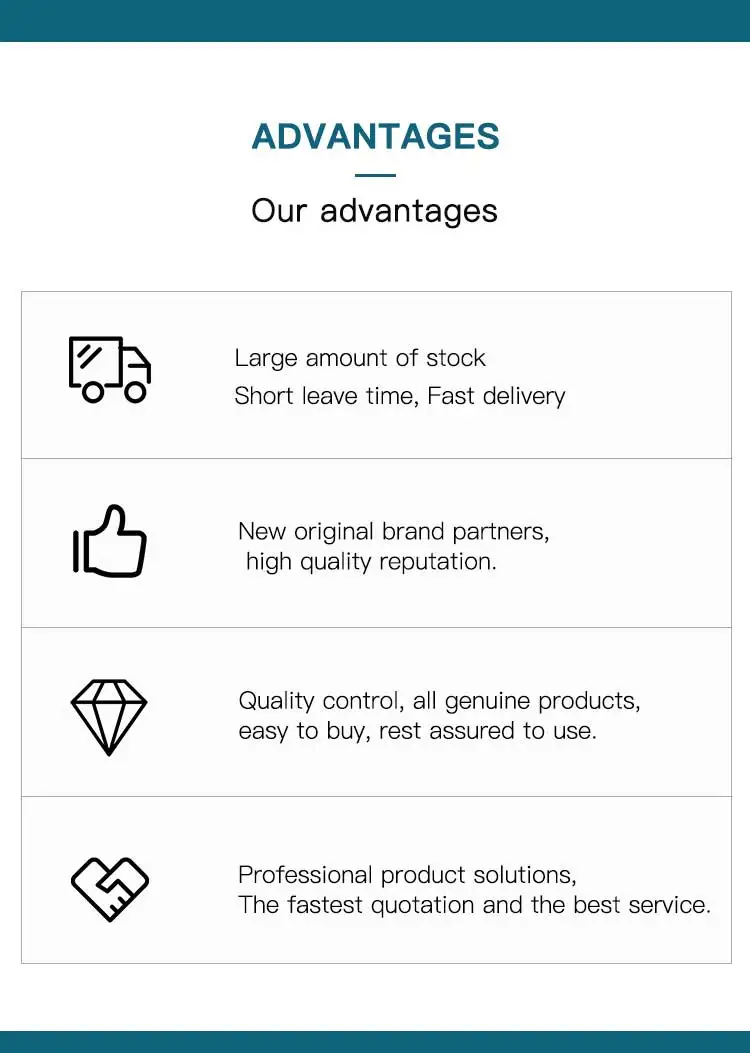Click the delivery truck icon
Viewport: 750px width, 1053px height.
pyautogui.click(x=109, y=369)
